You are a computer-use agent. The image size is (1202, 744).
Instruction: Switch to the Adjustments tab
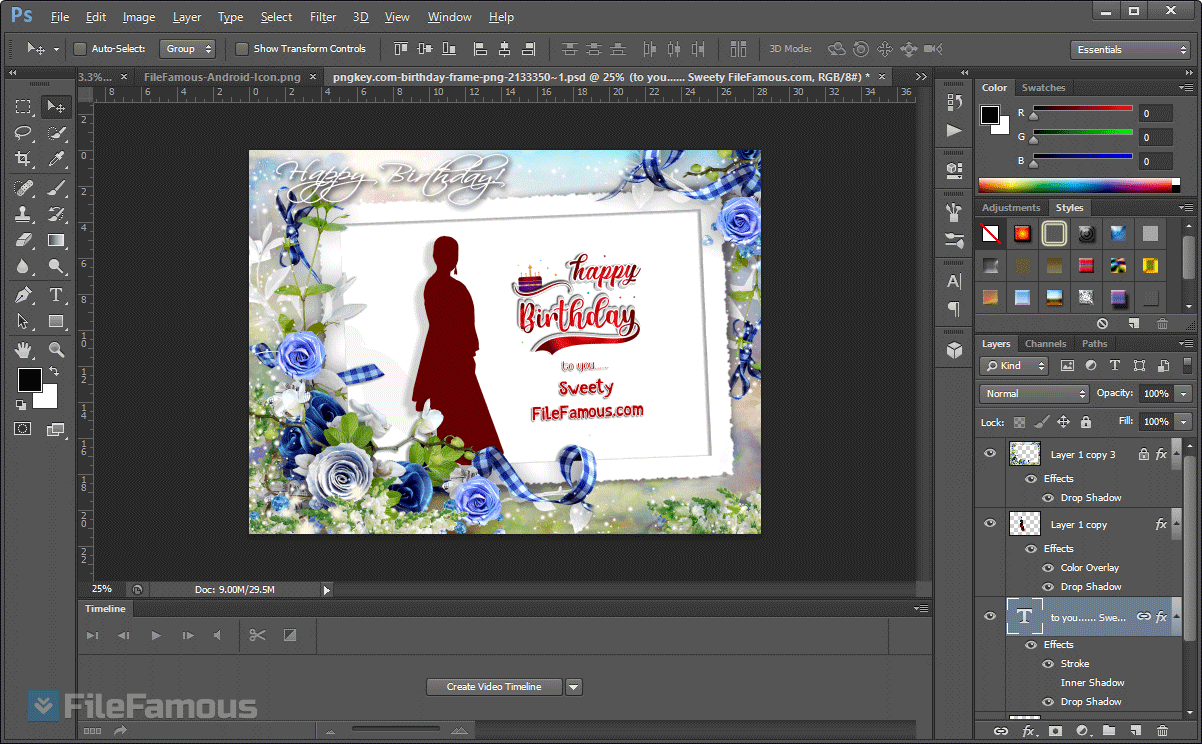[1011, 208]
